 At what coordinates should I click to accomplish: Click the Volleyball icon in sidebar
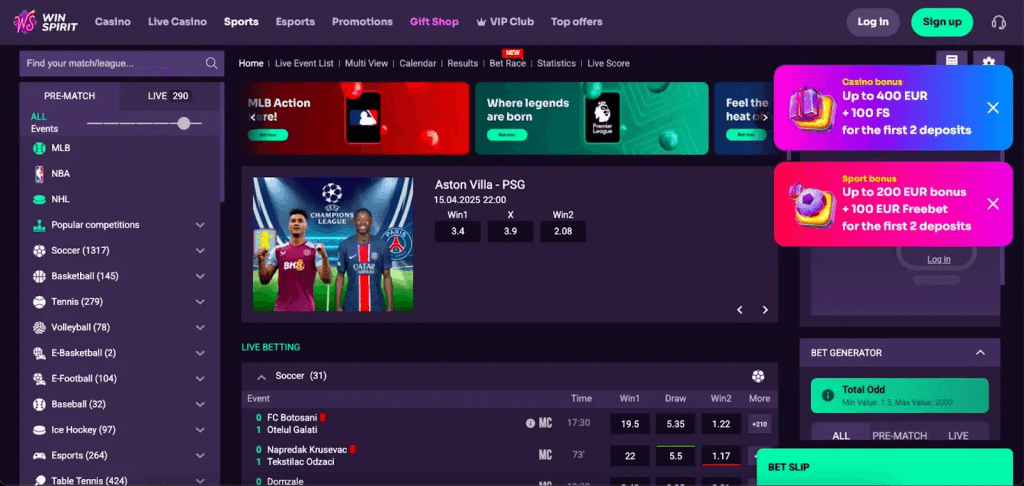click(x=39, y=327)
